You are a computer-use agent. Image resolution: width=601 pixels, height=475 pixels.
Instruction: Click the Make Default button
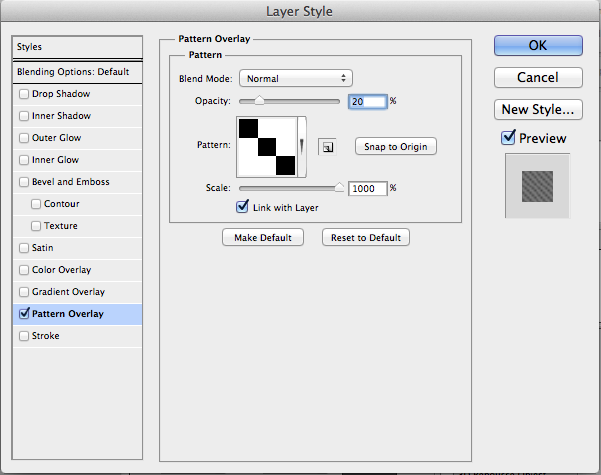click(263, 238)
